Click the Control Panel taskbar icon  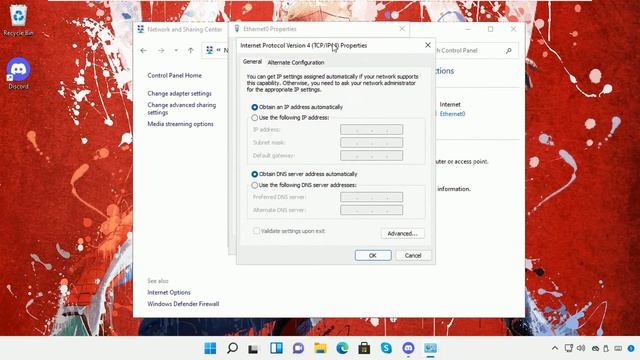(x=430, y=348)
